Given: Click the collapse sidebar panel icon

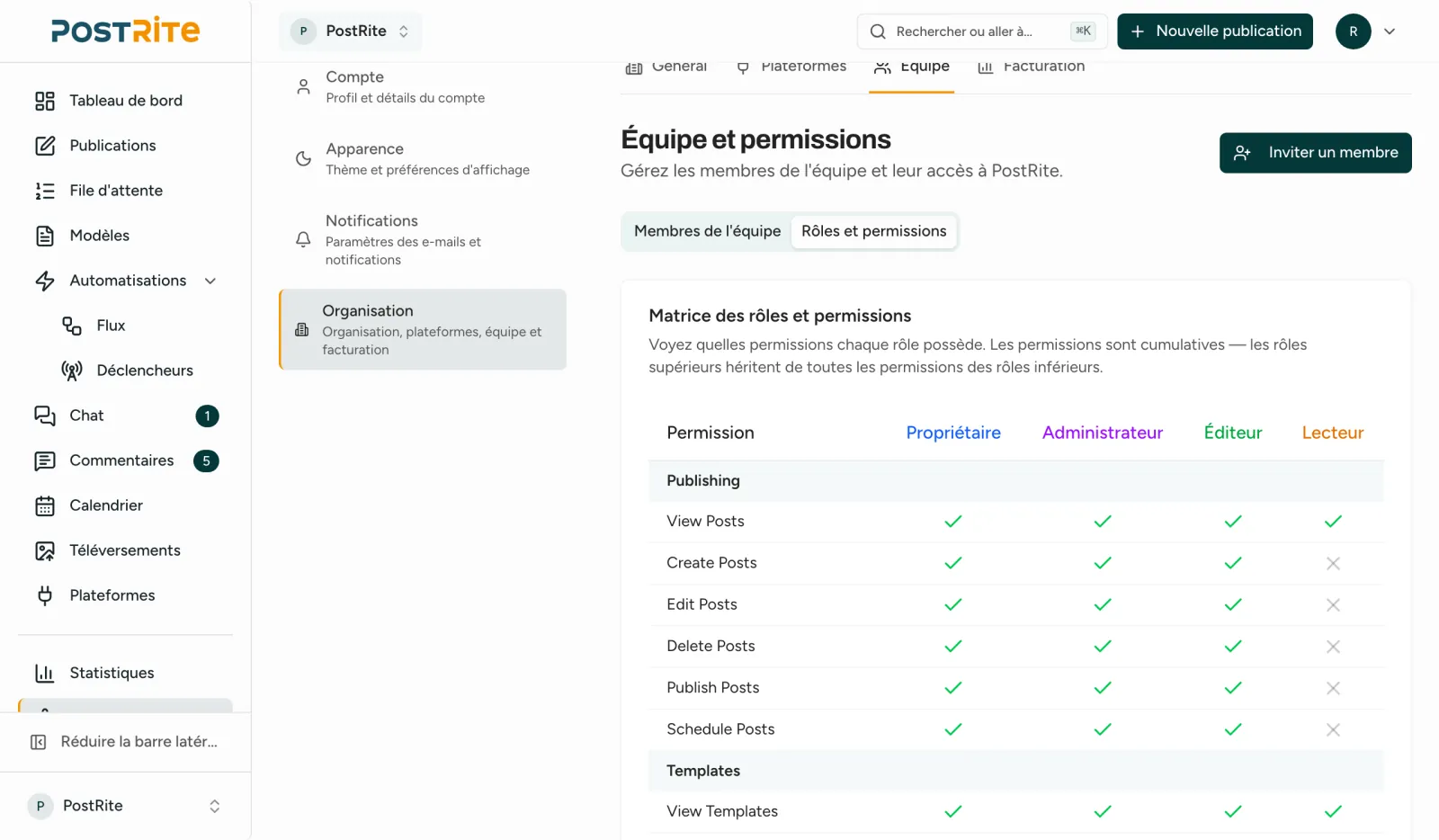Looking at the screenshot, I should pyautogui.click(x=39, y=742).
